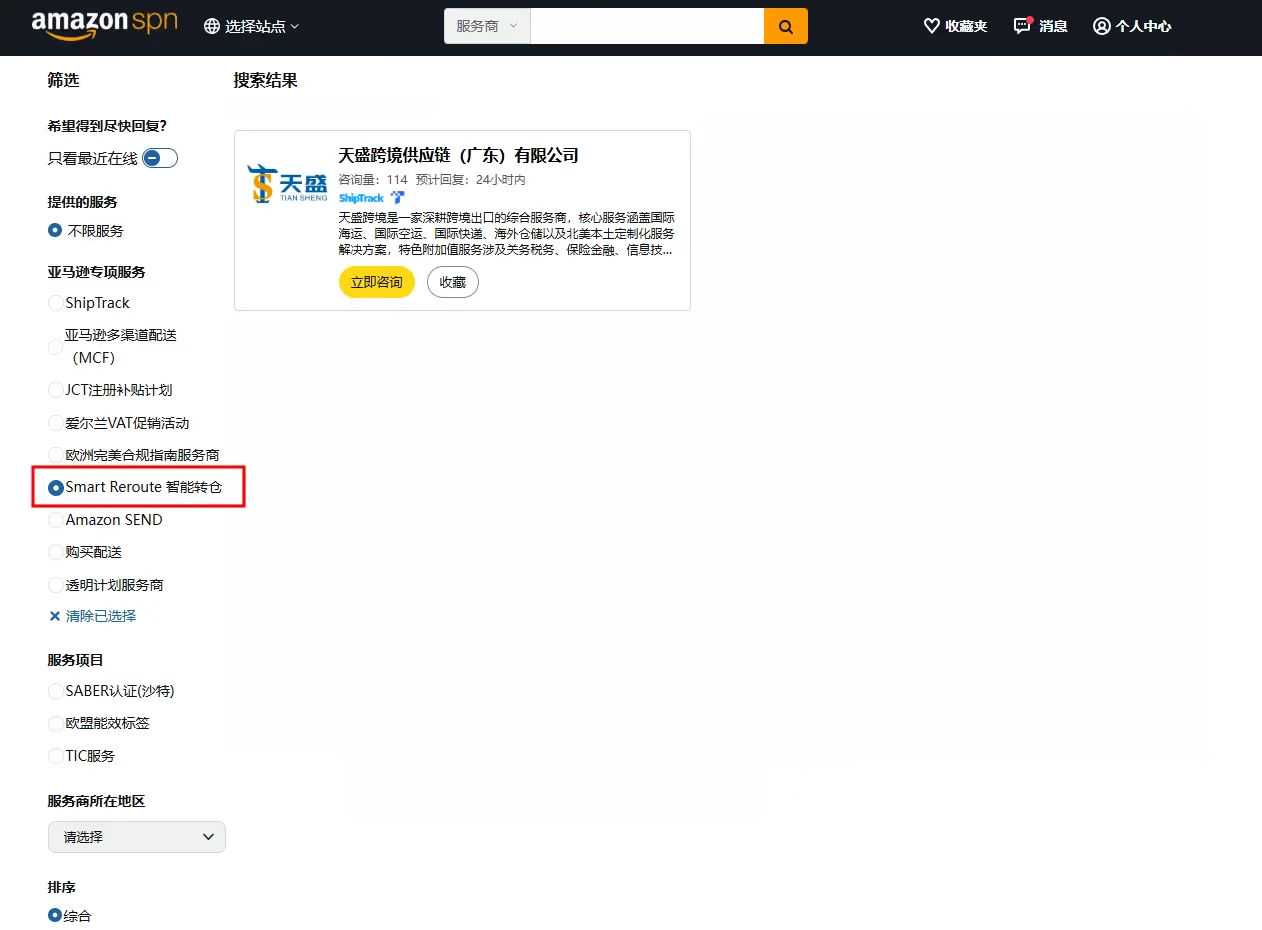Select the 综合 sort radio option
Viewport: 1262px width, 930px height.
pyautogui.click(x=55, y=915)
